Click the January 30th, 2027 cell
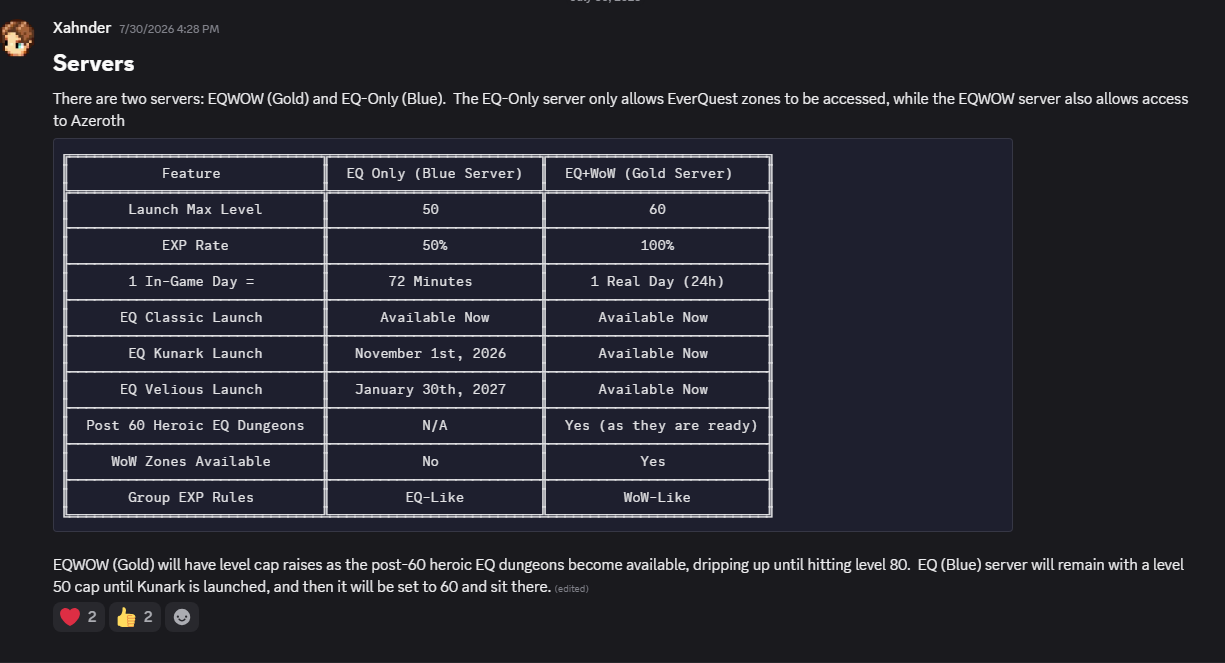The width and height of the screenshot is (1225, 663). (x=430, y=389)
